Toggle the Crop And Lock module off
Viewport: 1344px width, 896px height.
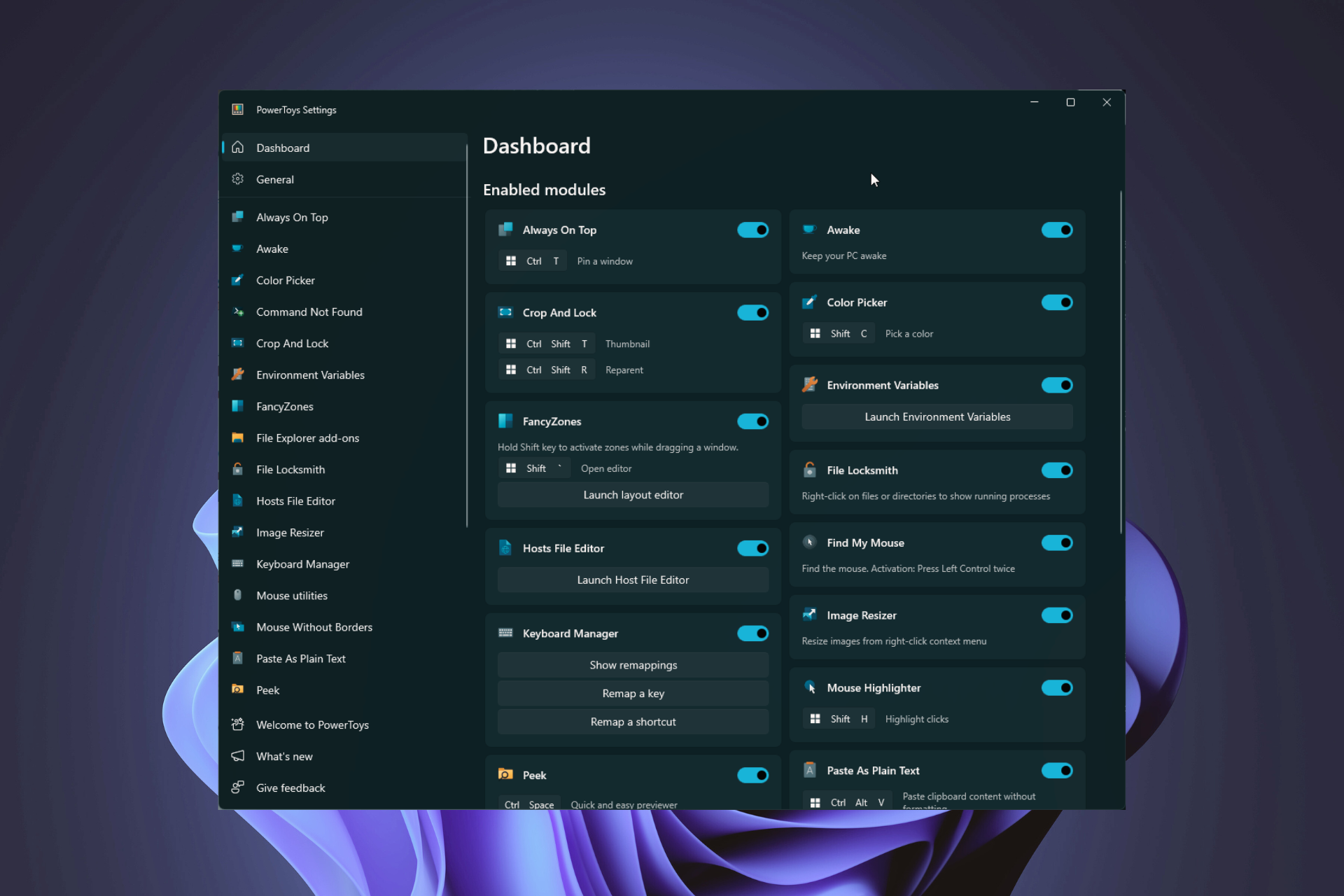click(x=752, y=313)
